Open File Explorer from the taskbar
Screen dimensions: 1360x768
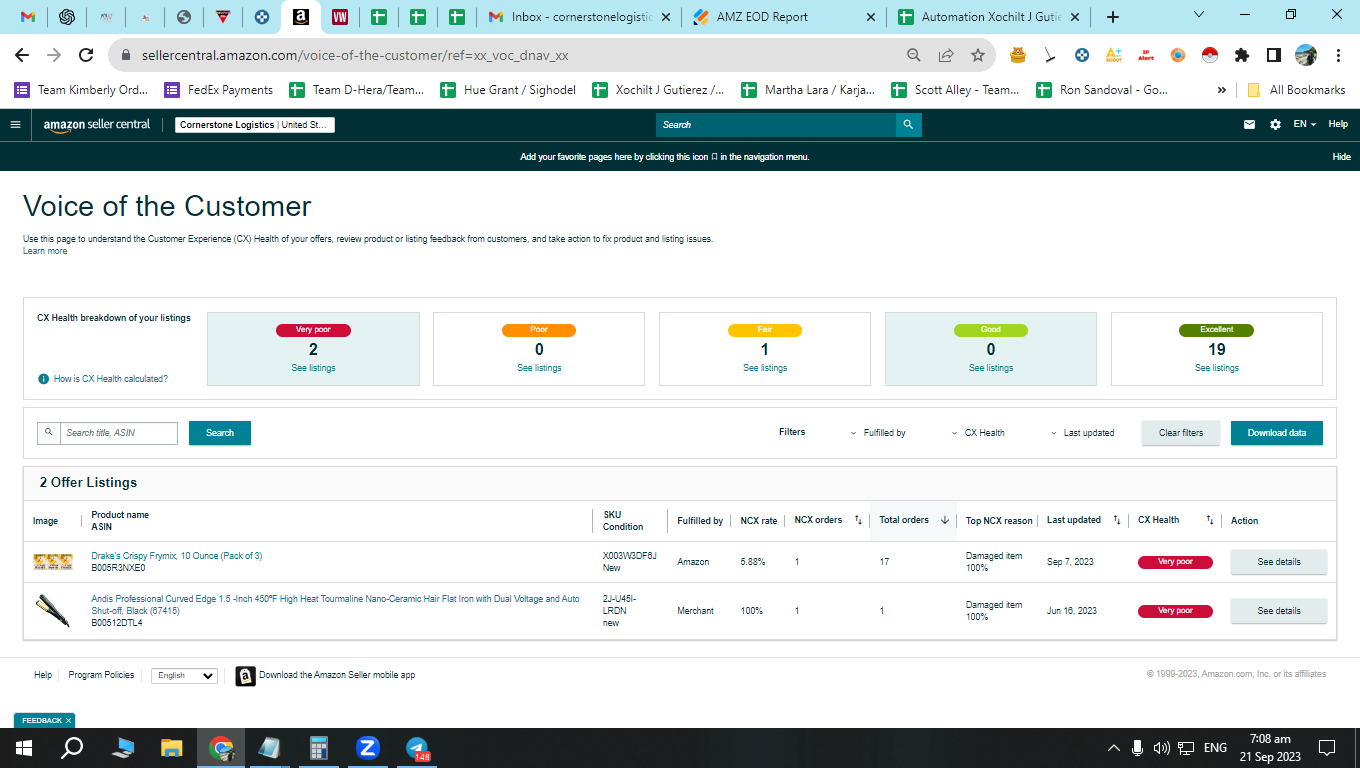(x=172, y=747)
